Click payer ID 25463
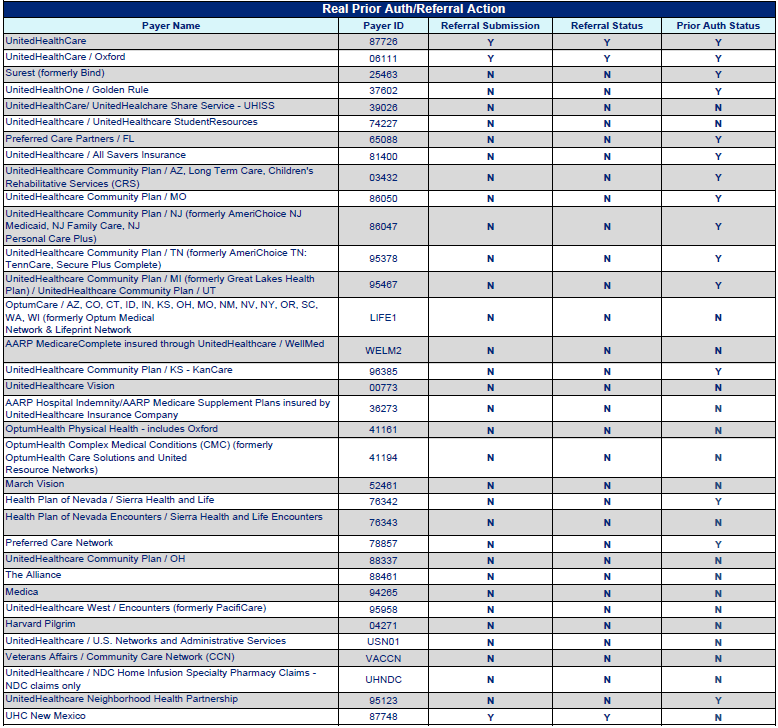This screenshot has height=728, width=778. pyautogui.click(x=383, y=74)
